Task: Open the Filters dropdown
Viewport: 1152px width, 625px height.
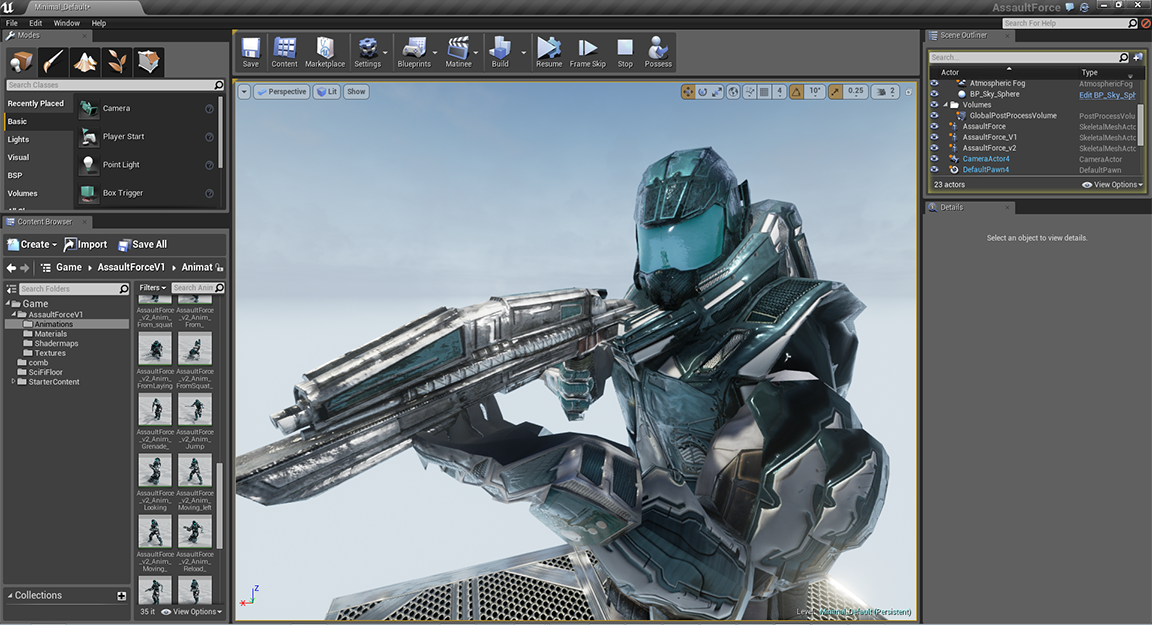Action: (x=153, y=288)
